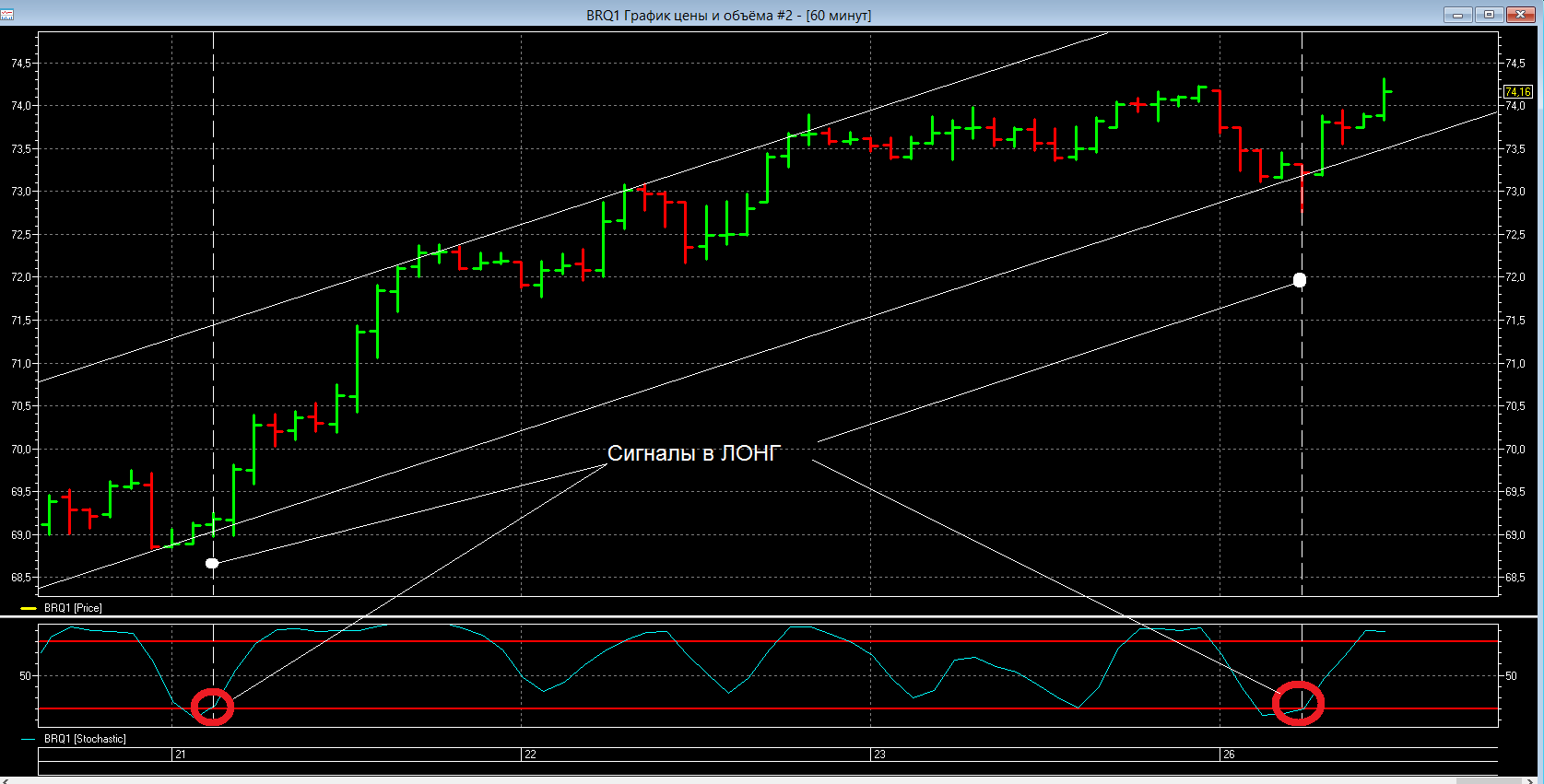The height and width of the screenshot is (784, 1544).
Task: Click the yellow current price label 74,16
Action: tap(1517, 92)
